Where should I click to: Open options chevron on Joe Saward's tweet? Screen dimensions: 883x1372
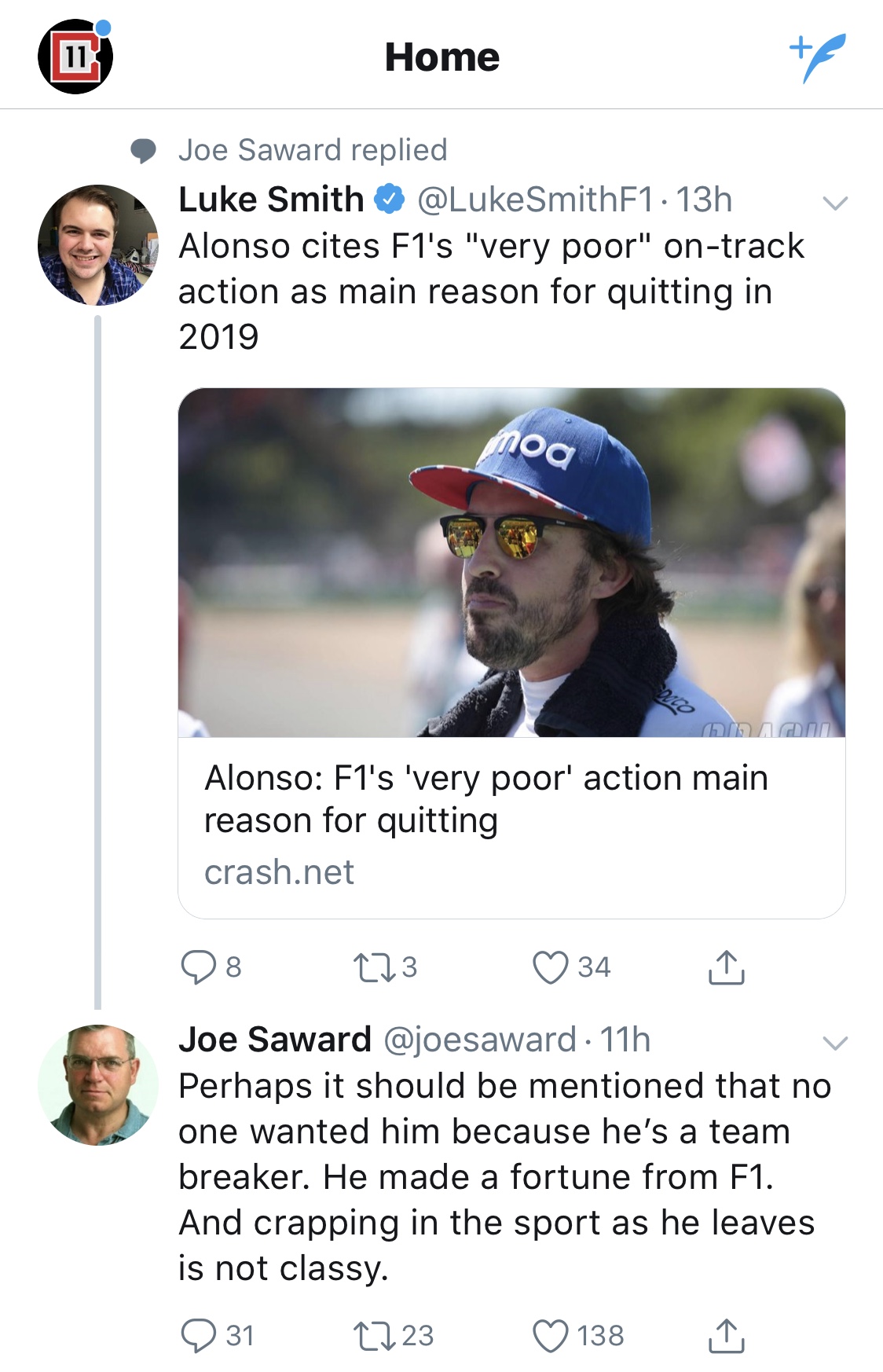(834, 1044)
